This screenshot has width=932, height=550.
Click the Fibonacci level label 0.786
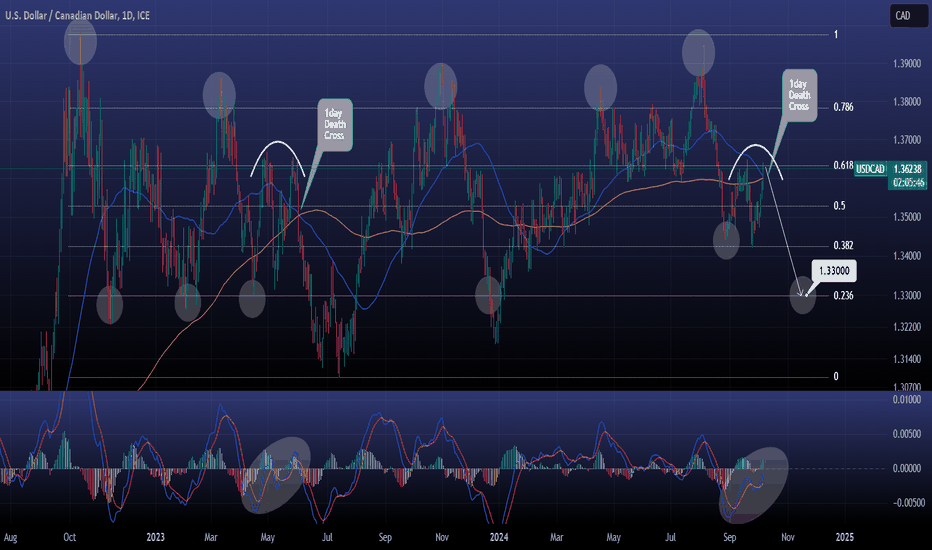coord(843,107)
